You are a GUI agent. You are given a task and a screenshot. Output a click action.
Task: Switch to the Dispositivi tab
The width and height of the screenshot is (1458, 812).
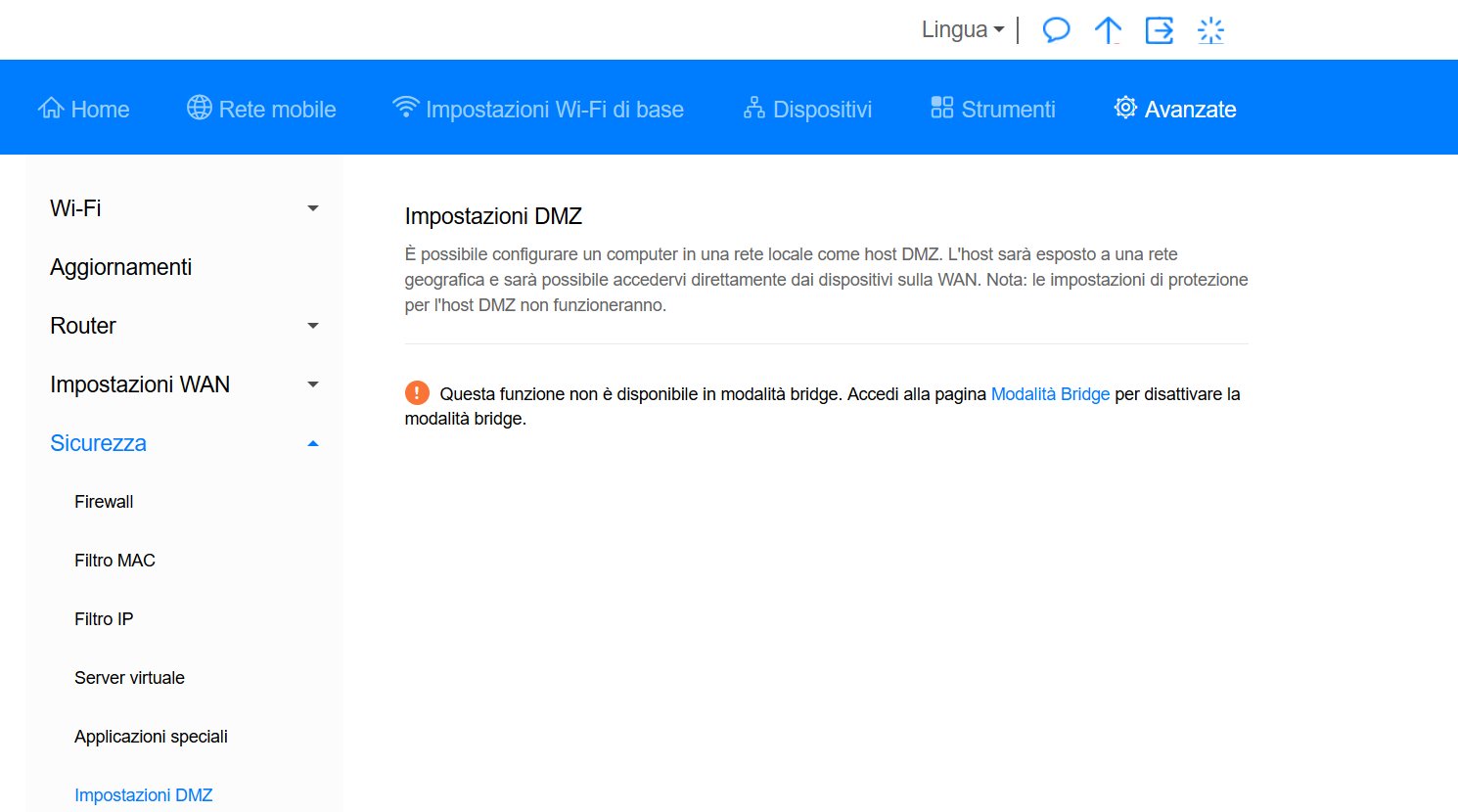pos(808,109)
